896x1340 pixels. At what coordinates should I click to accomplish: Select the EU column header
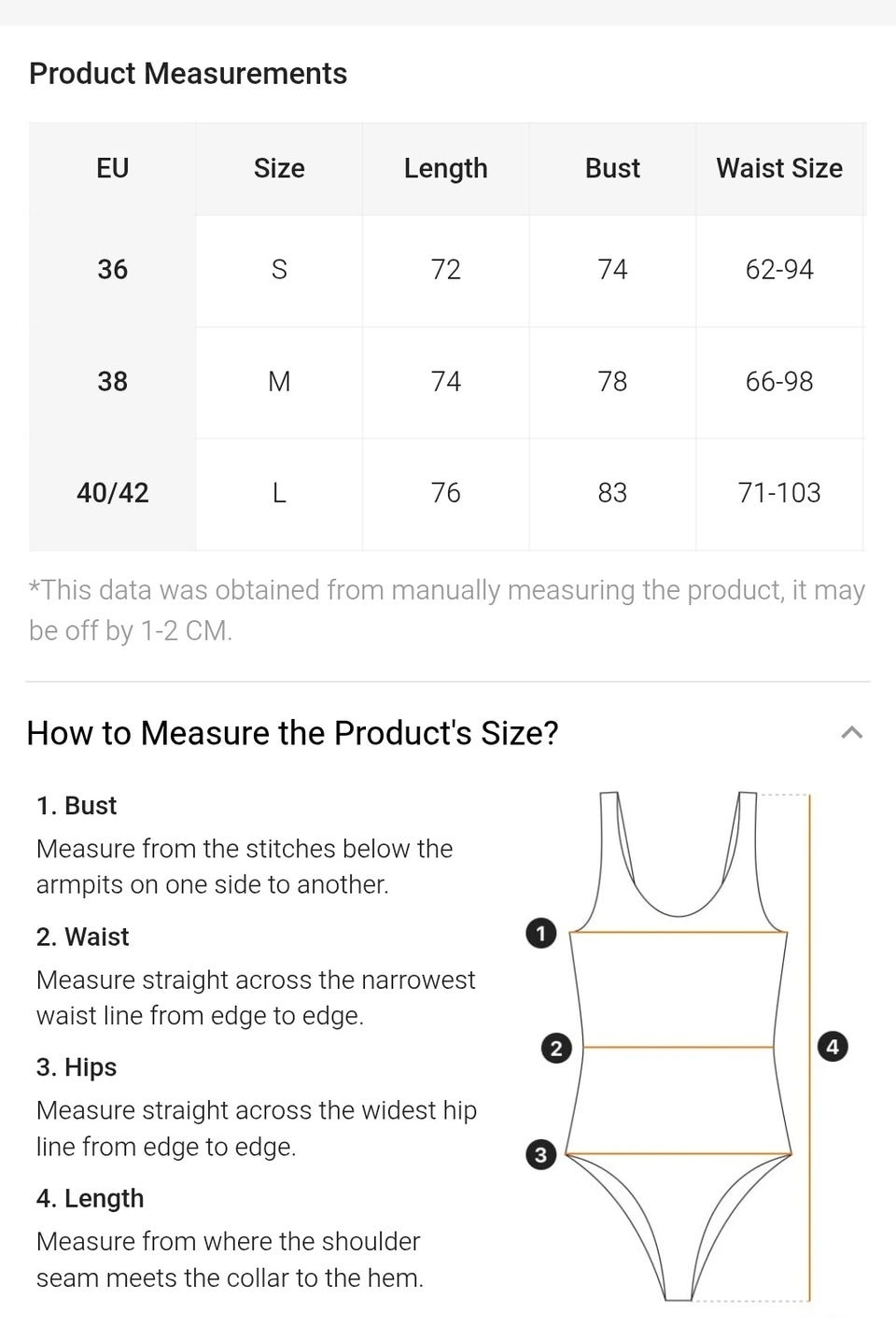112,168
